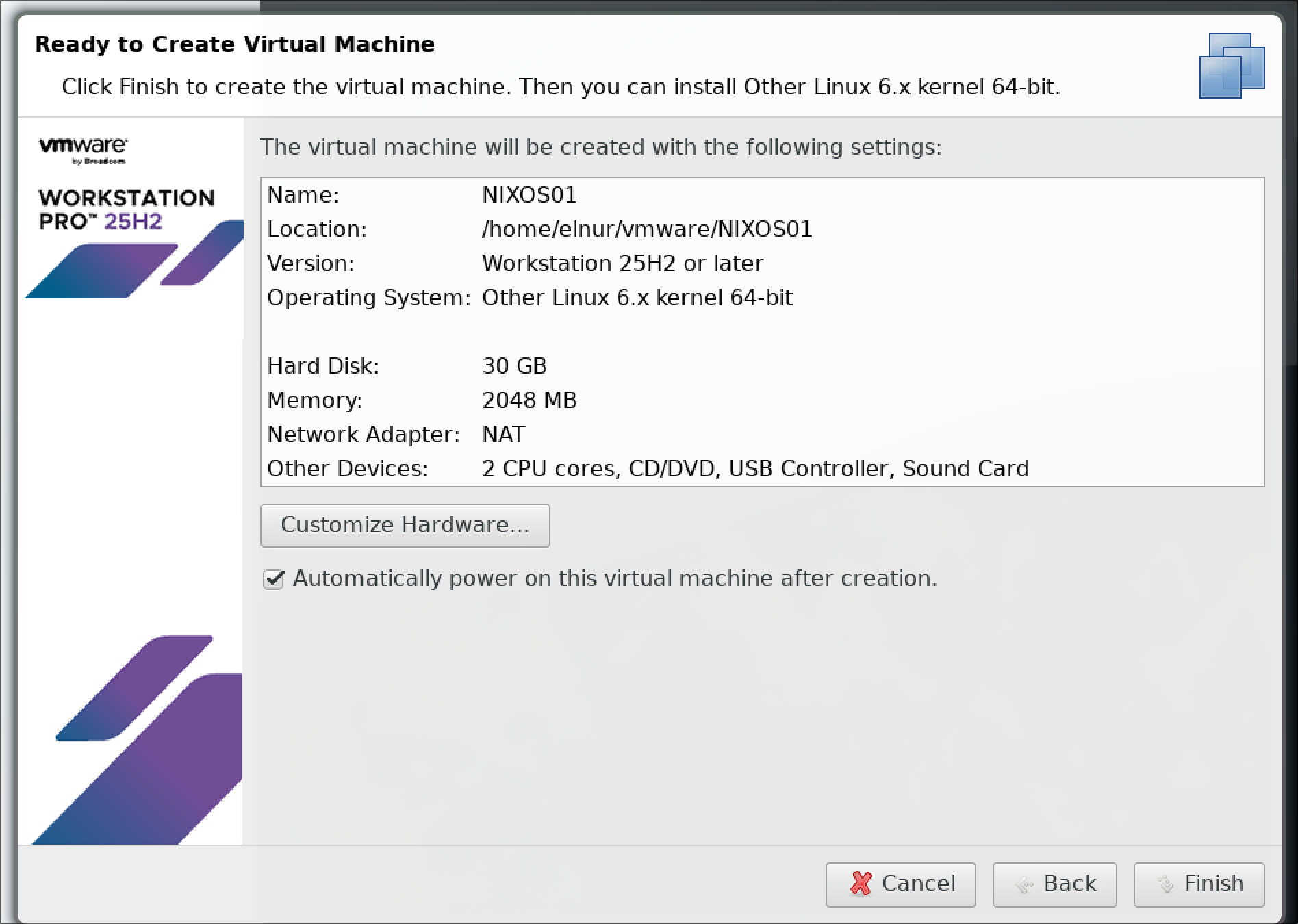Screen dimensions: 1298x924
Task: Click the Finish button
Action: click(x=1199, y=884)
